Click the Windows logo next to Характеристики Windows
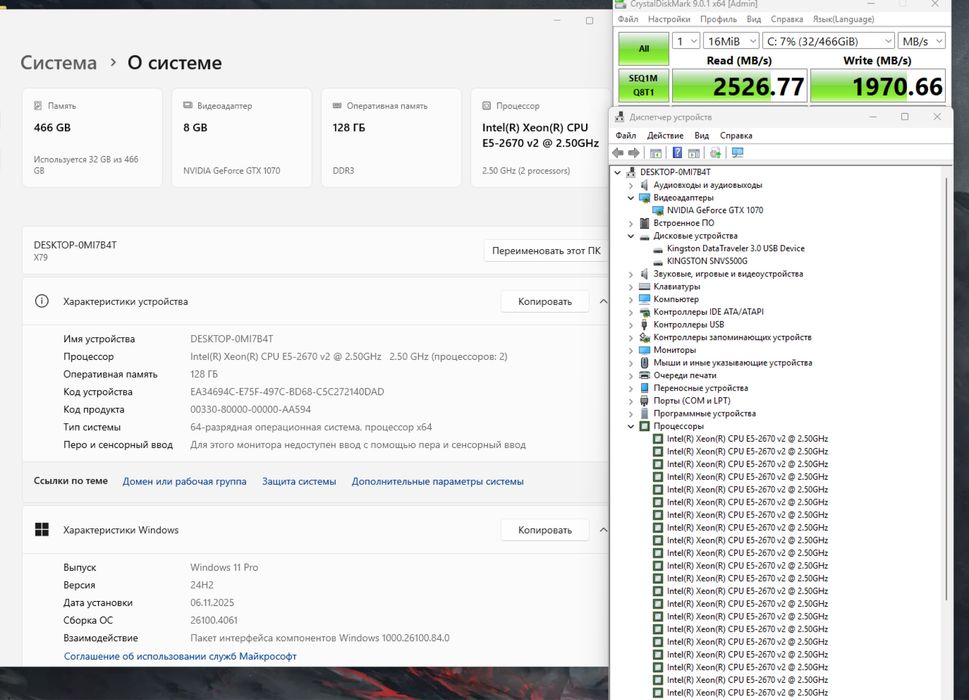This screenshot has width=969, height=700. [x=41, y=529]
